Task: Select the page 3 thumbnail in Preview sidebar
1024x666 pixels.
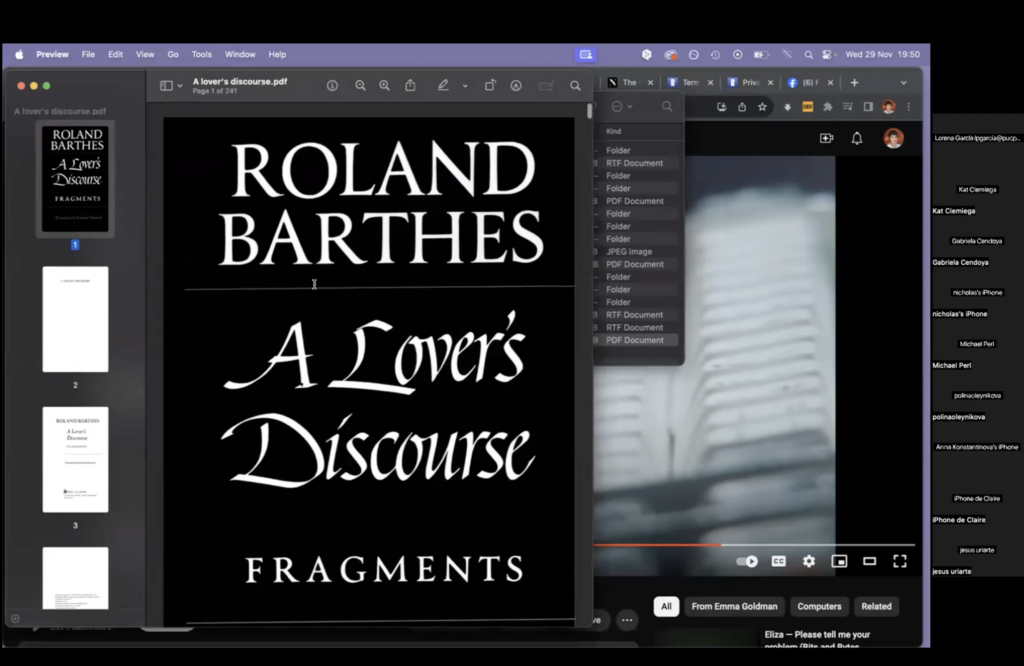Action: click(x=75, y=460)
